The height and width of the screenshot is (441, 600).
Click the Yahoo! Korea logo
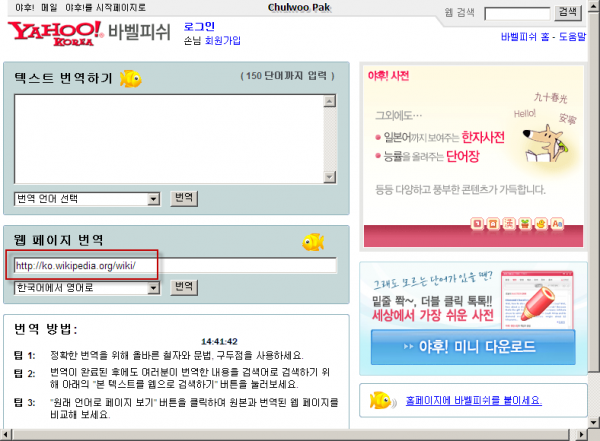pyautogui.click(x=55, y=33)
